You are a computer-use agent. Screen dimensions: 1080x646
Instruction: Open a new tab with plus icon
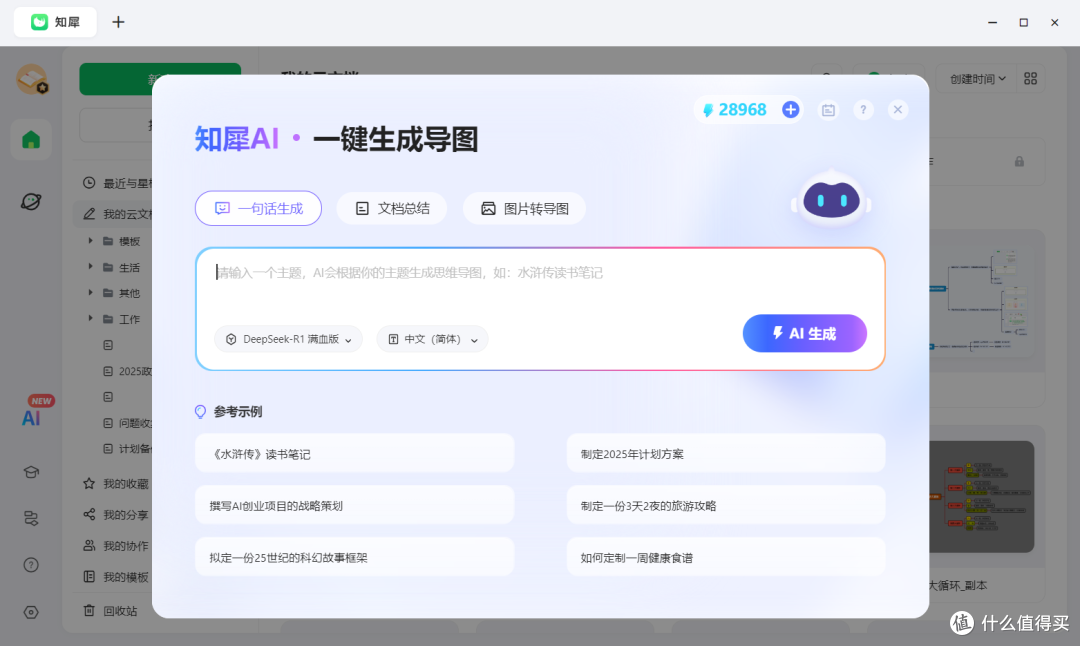(x=118, y=22)
